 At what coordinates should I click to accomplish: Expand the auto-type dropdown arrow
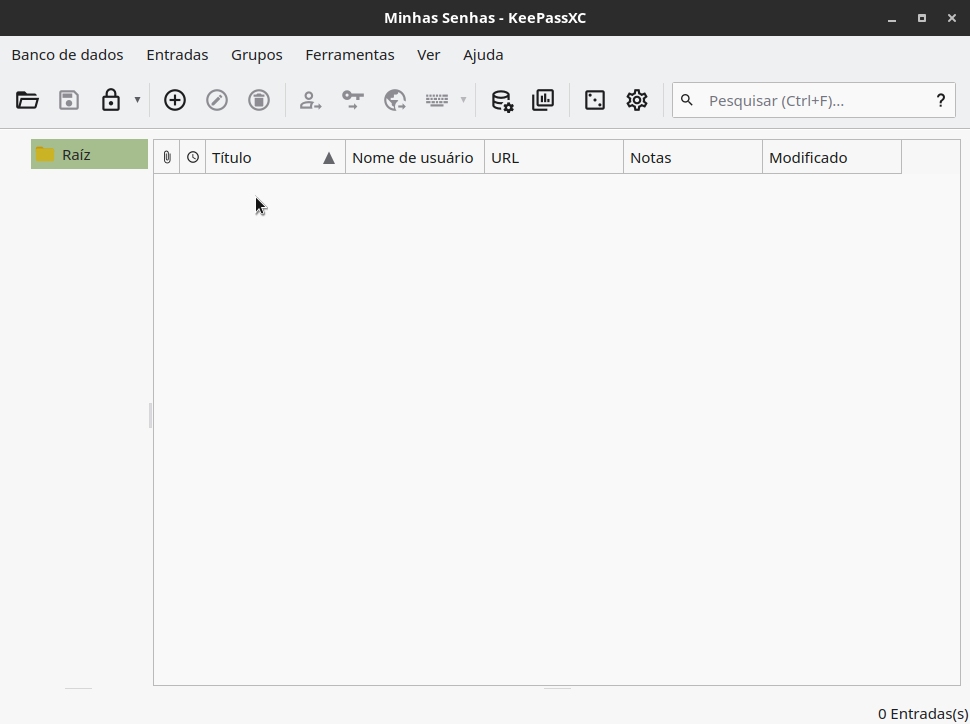(463, 100)
